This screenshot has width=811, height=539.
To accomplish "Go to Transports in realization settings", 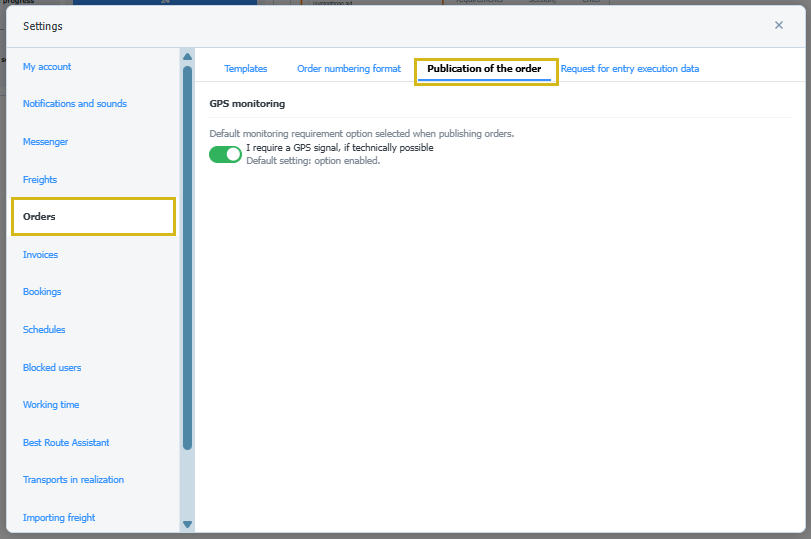I will pos(73,480).
